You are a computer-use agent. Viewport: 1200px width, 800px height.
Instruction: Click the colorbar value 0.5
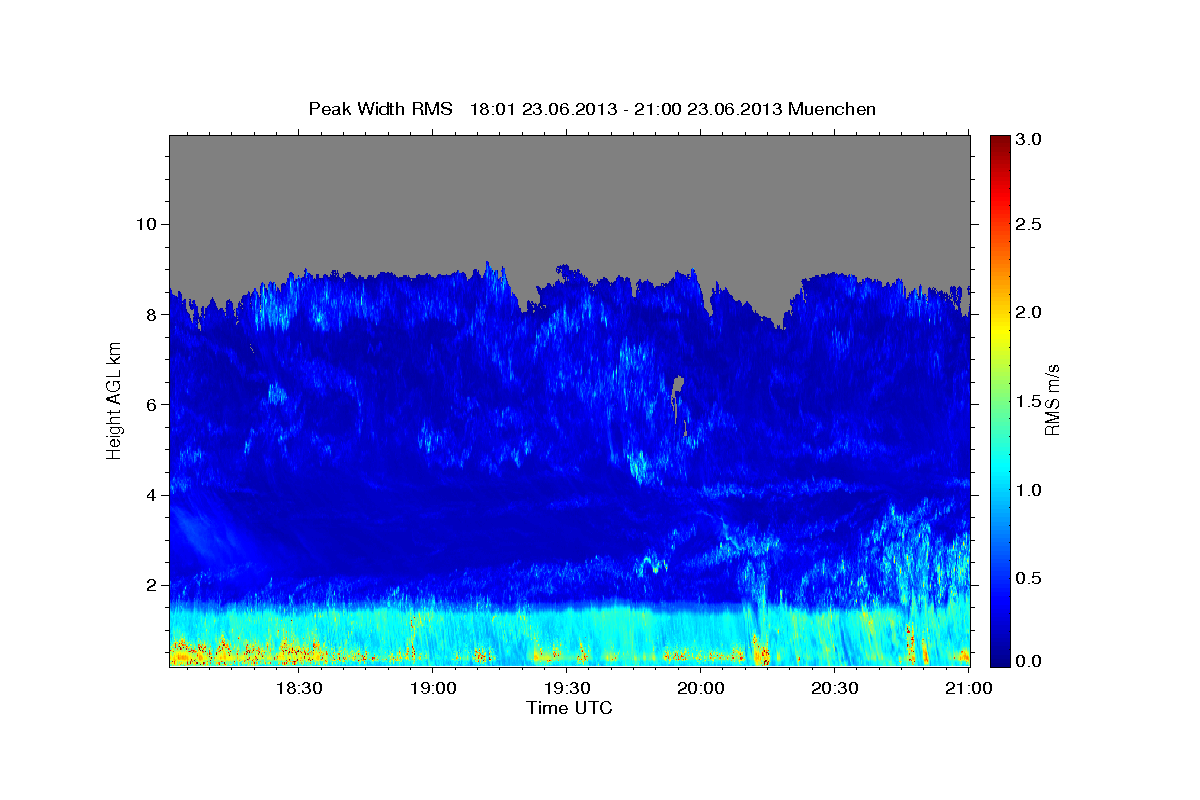[1029, 577]
